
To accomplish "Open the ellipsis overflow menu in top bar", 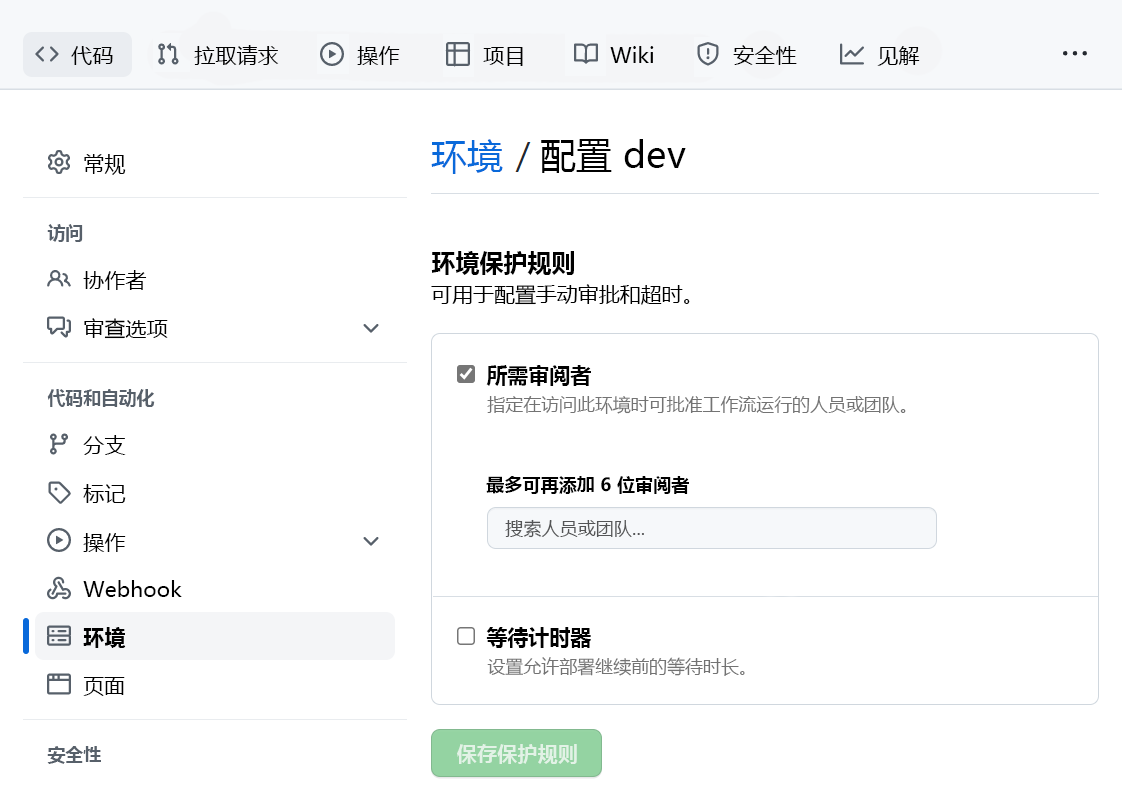I will point(1075,53).
